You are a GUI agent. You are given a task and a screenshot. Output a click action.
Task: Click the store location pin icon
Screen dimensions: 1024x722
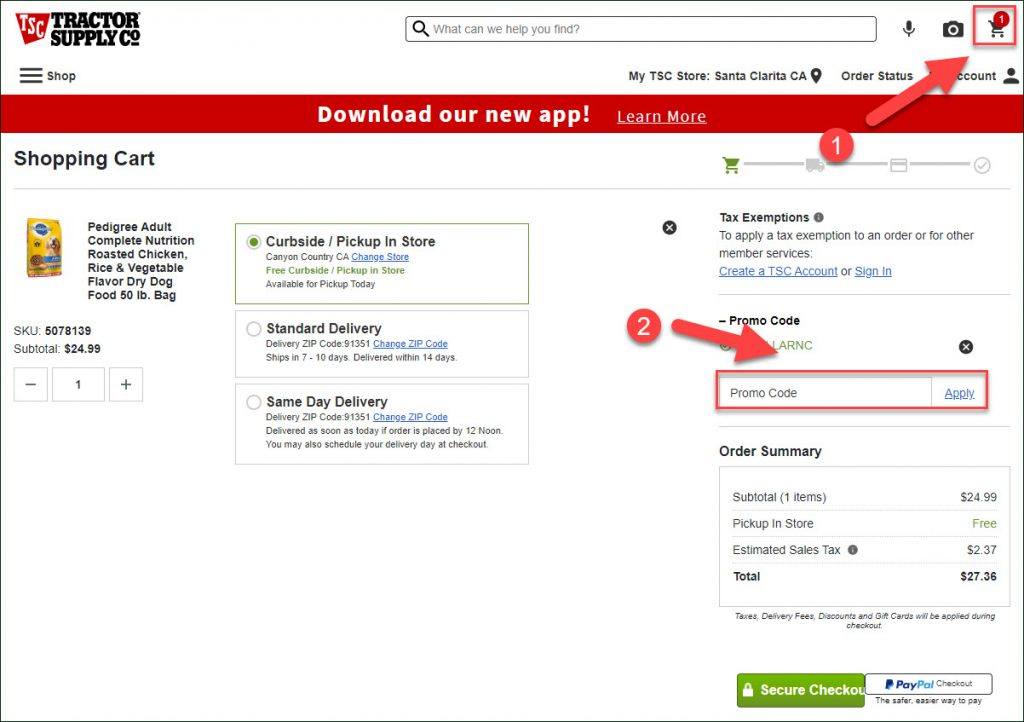pyautogui.click(x=816, y=76)
